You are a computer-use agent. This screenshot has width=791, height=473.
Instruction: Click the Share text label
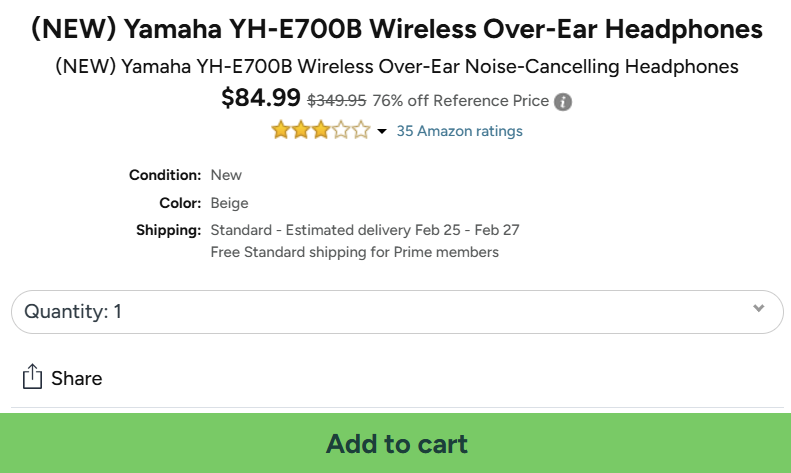[x=77, y=378]
